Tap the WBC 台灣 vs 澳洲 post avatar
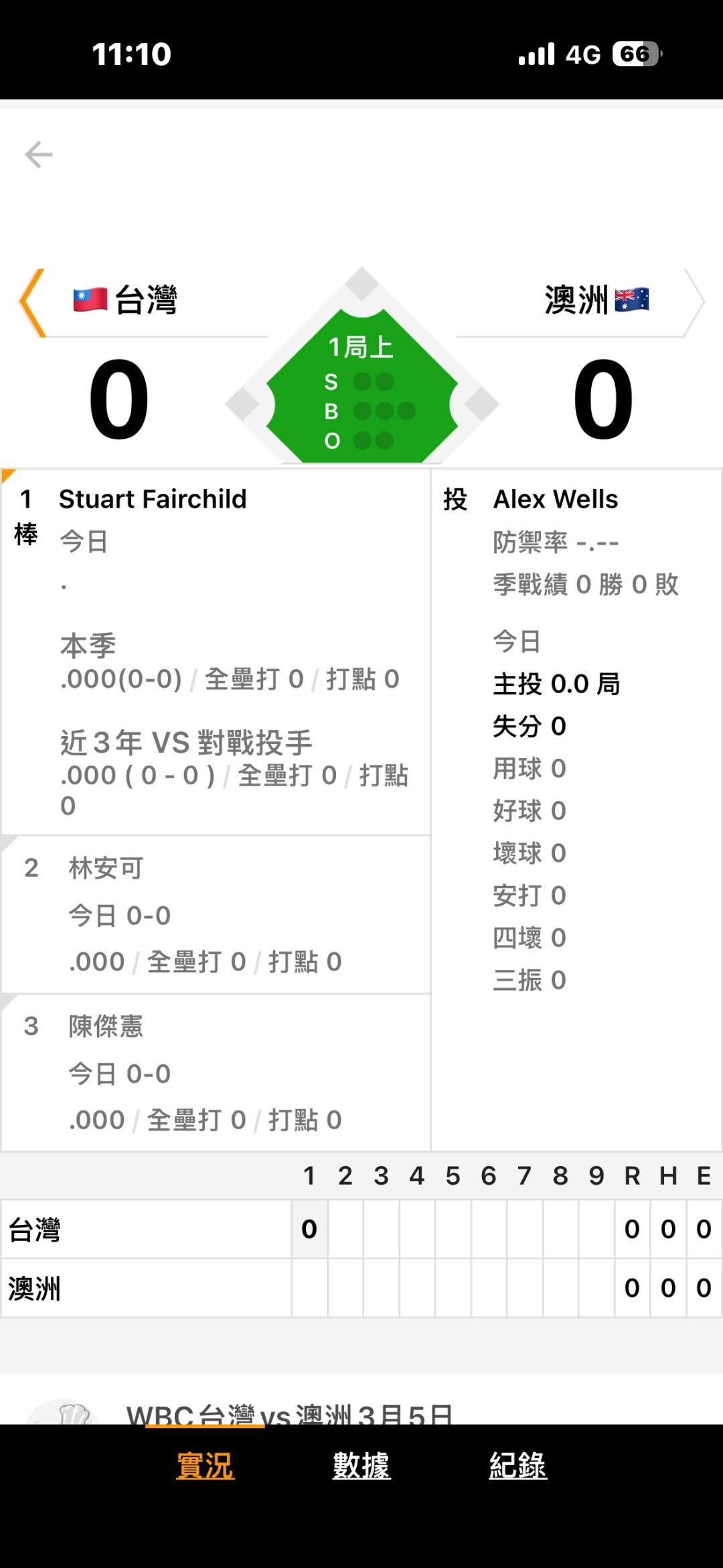Viewport: 723px width, 1568px height. click(64, 1412)
